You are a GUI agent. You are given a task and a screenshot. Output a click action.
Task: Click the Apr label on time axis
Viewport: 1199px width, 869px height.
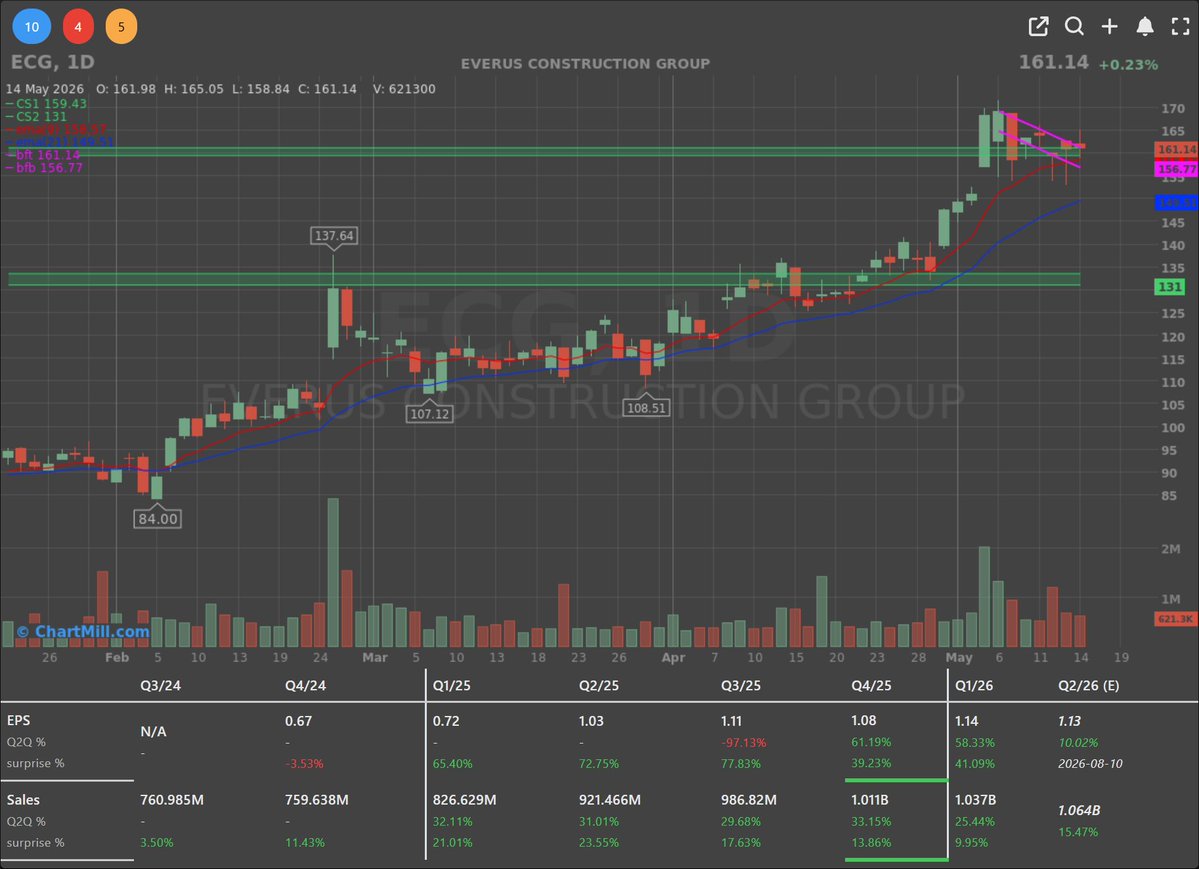coord(673,657)
